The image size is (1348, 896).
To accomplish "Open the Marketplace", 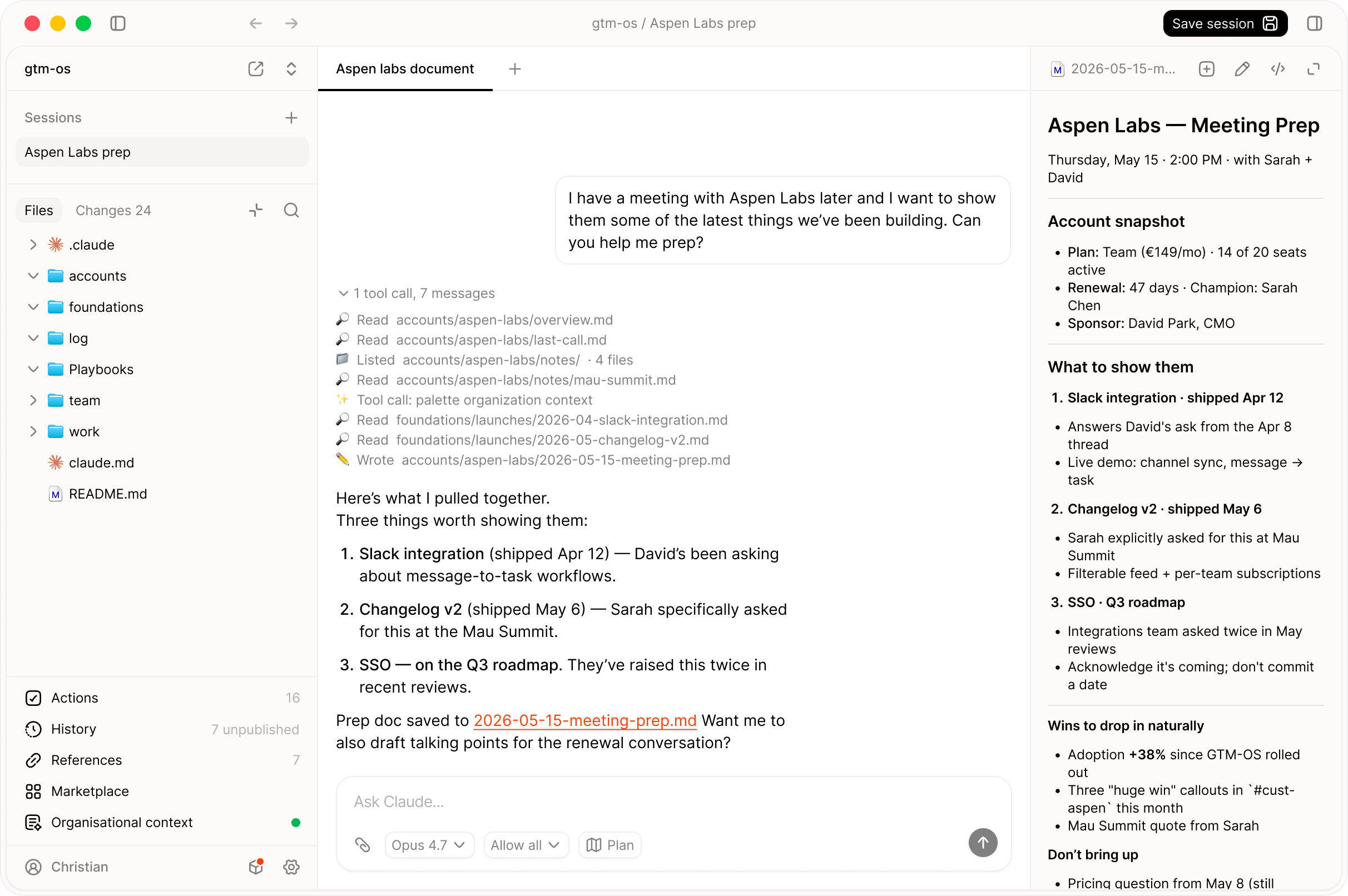I will tap(162, 792).
